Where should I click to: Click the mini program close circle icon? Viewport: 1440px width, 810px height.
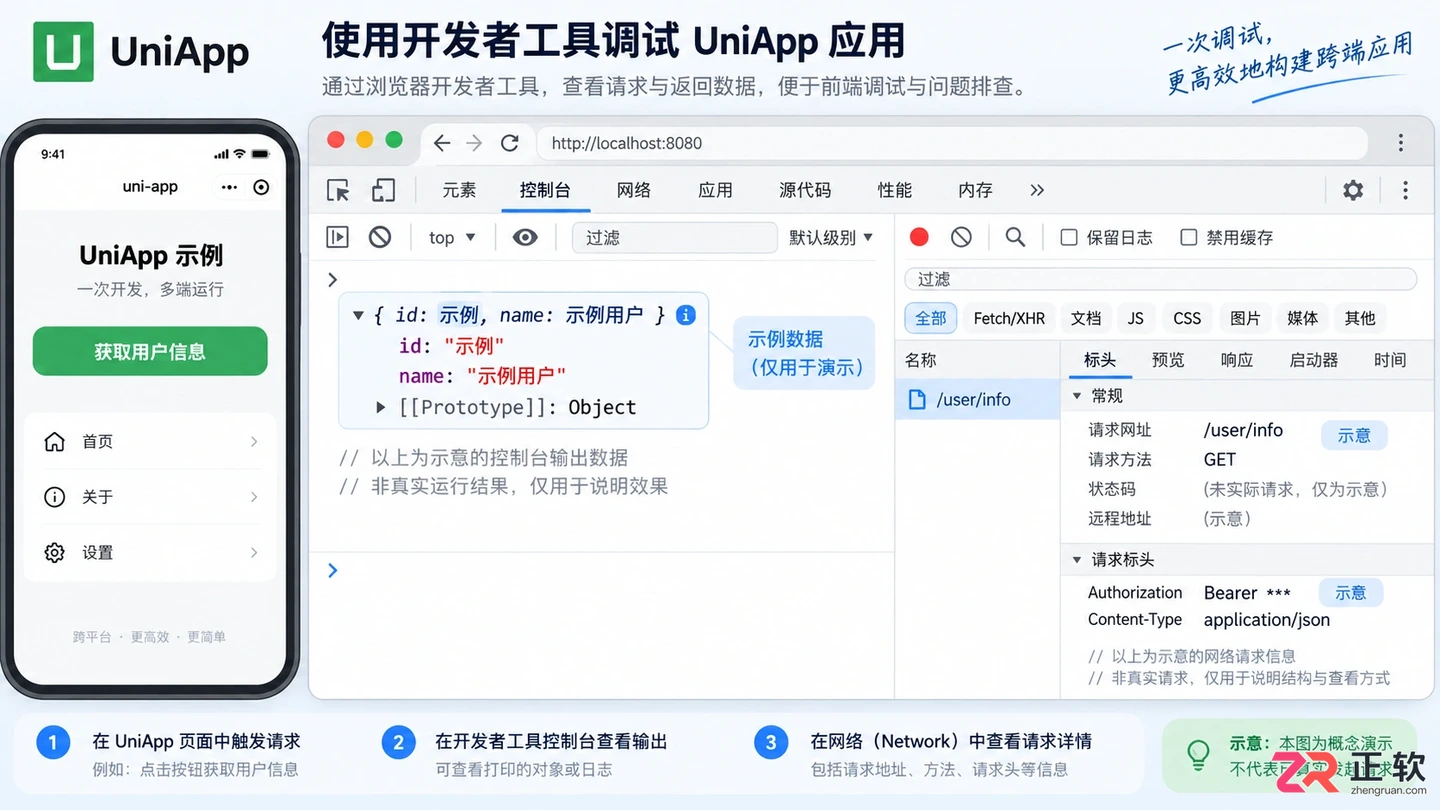pos(262,187)
